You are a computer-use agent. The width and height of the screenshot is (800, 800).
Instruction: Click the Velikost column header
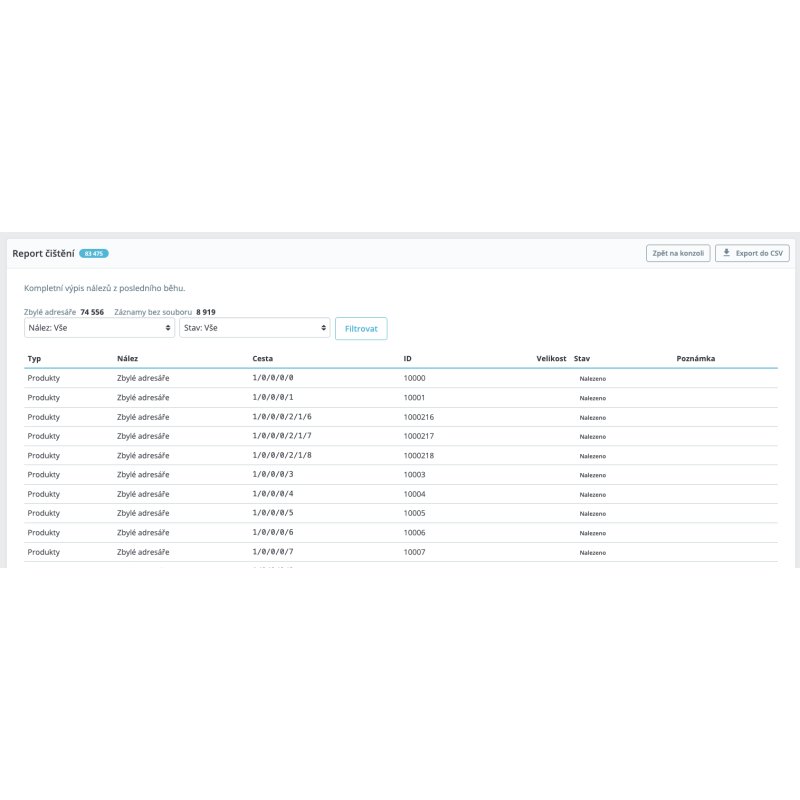551,358
